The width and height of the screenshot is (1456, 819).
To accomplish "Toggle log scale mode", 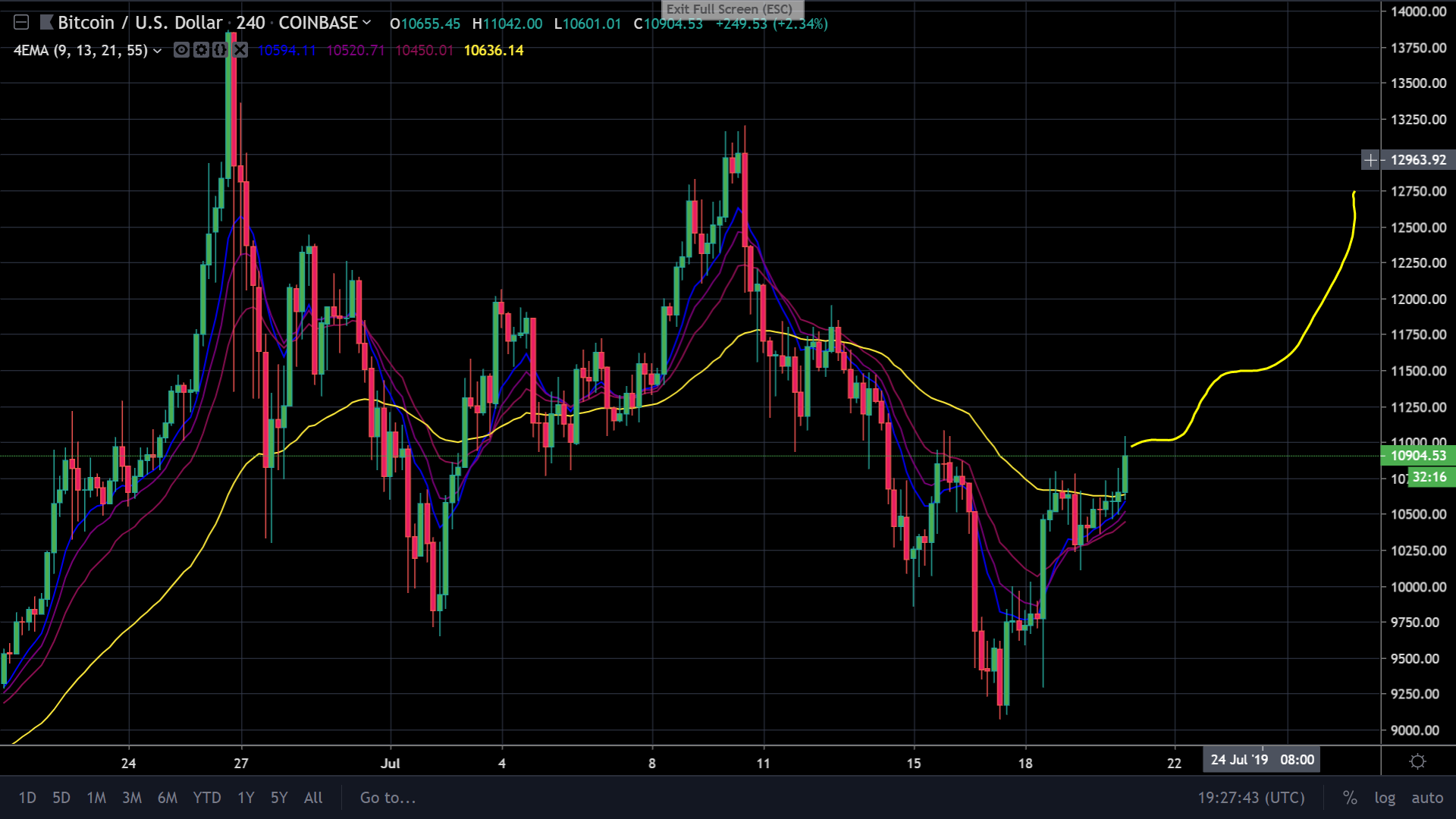I will (1385, 798).
